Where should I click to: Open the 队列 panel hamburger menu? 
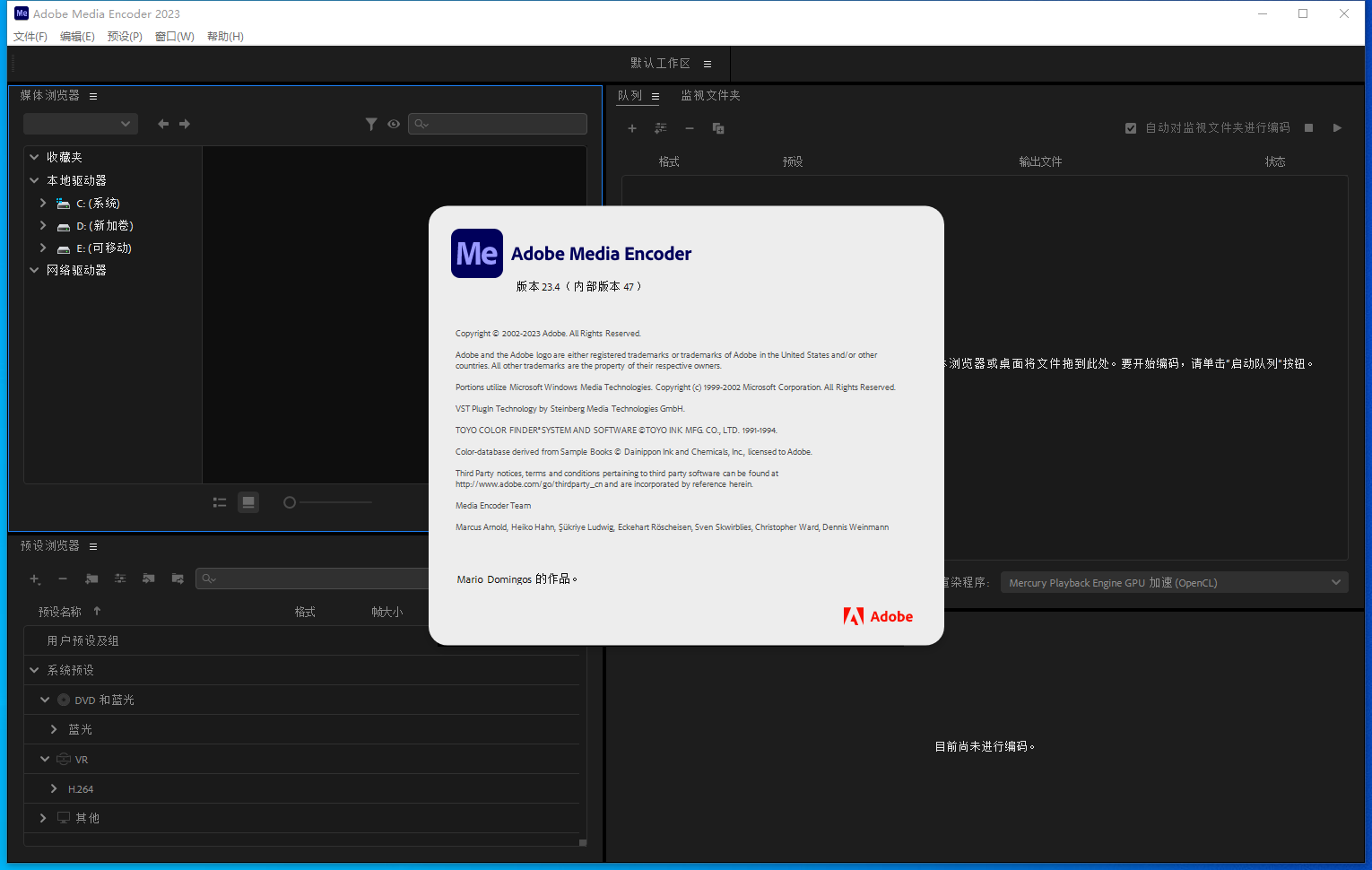(x=656, y=96)
